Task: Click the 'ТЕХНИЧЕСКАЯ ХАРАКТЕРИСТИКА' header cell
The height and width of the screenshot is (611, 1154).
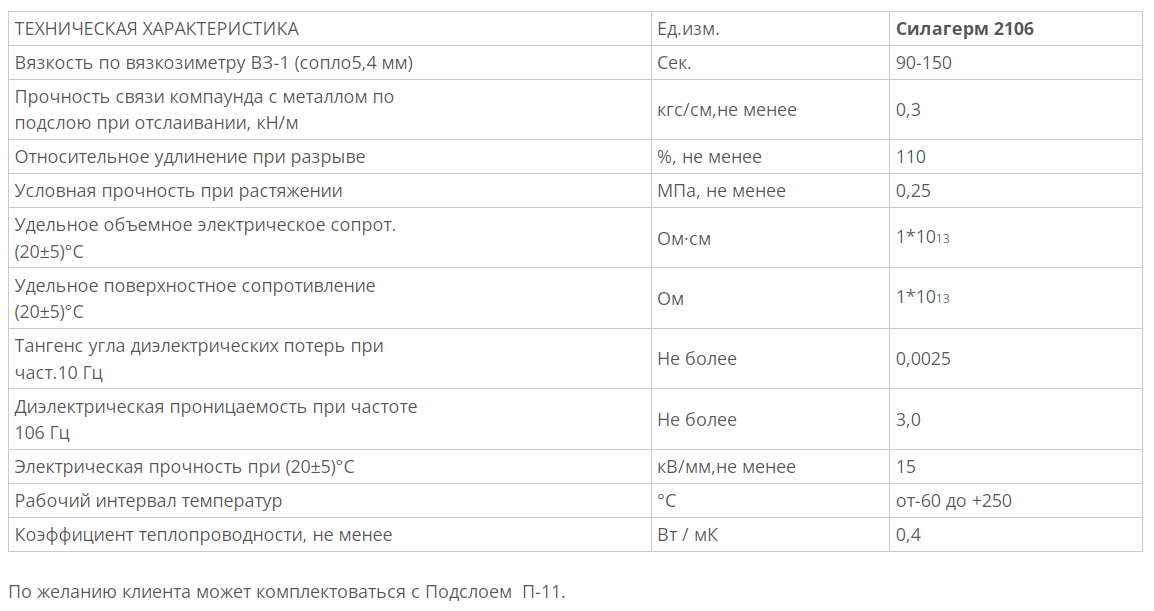Action: coord(329,29)
